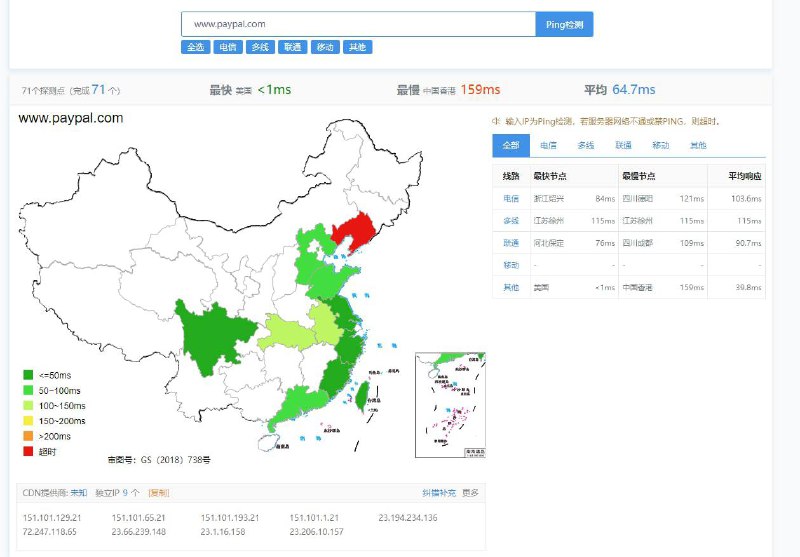Click the www.paypal.com title above the map
The image size is (800, 557).
(71, 118)
